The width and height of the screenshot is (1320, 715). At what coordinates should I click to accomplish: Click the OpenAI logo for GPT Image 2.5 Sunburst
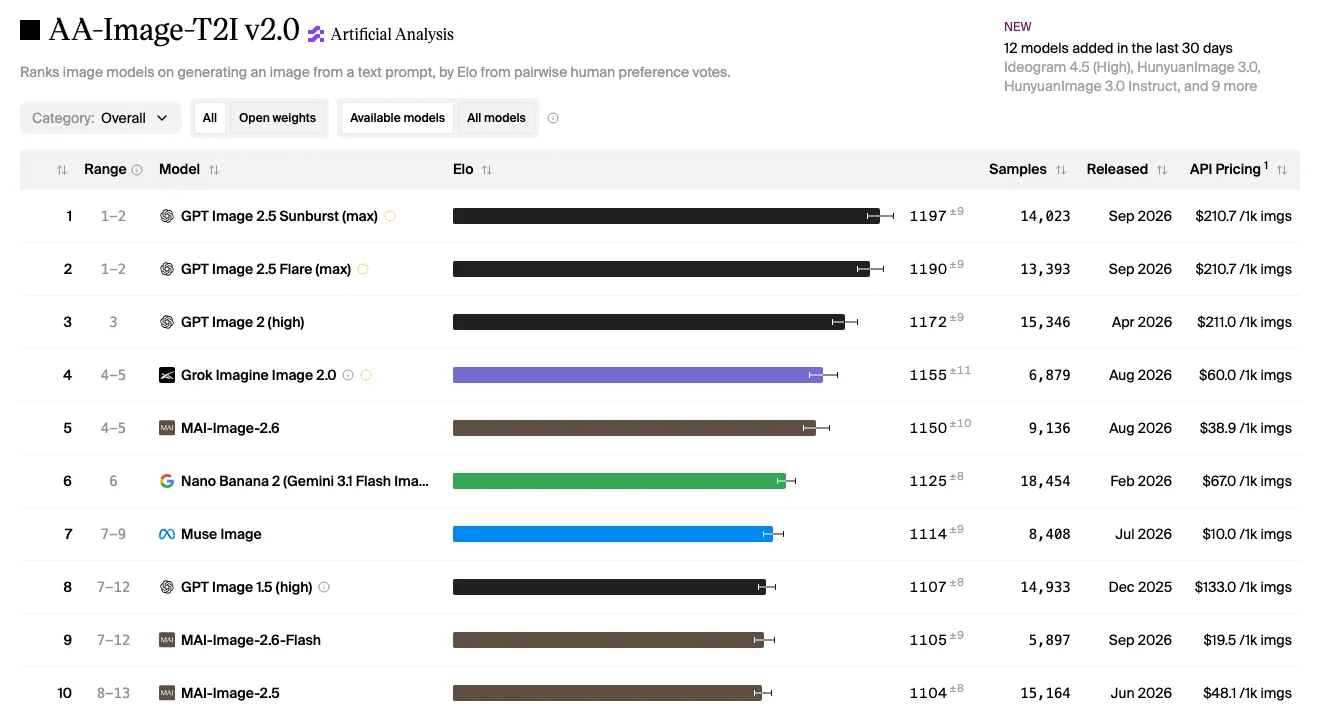(167, 216)
